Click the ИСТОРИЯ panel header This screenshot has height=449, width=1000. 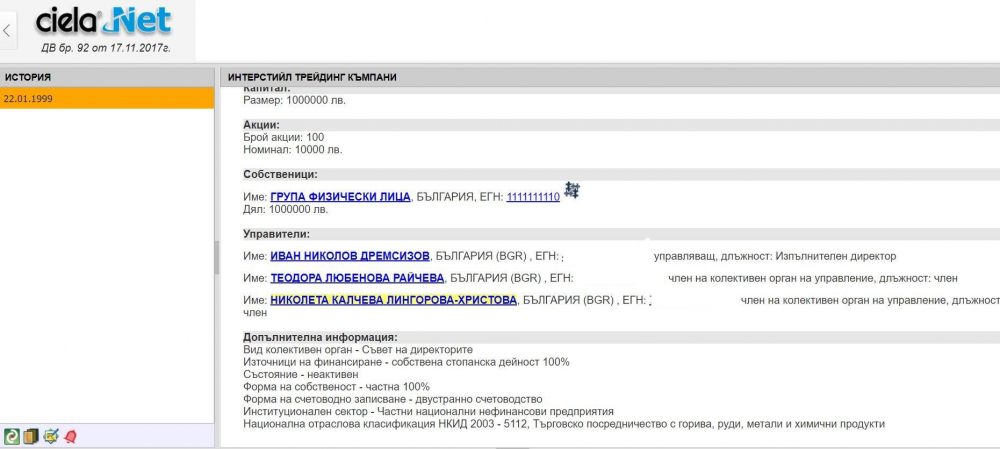click(107, 77)
